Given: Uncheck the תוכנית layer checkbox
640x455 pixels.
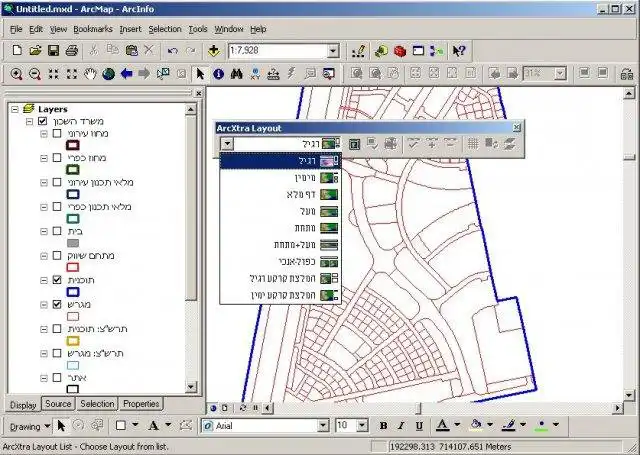Looking at the screenshot, I should pyautogui.click(x=57, y=280).
